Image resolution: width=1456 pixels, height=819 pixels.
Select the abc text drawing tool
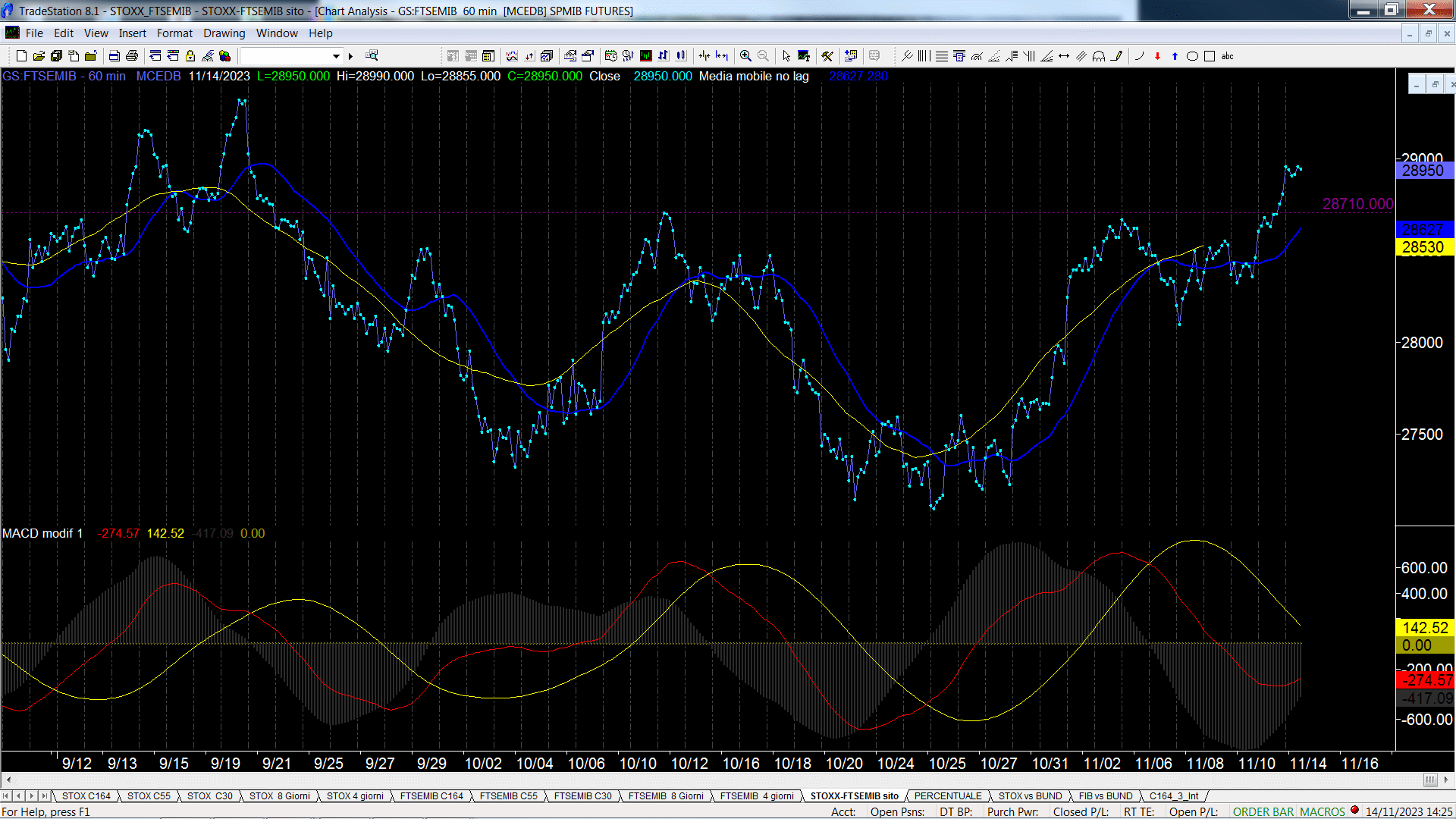1227,55
